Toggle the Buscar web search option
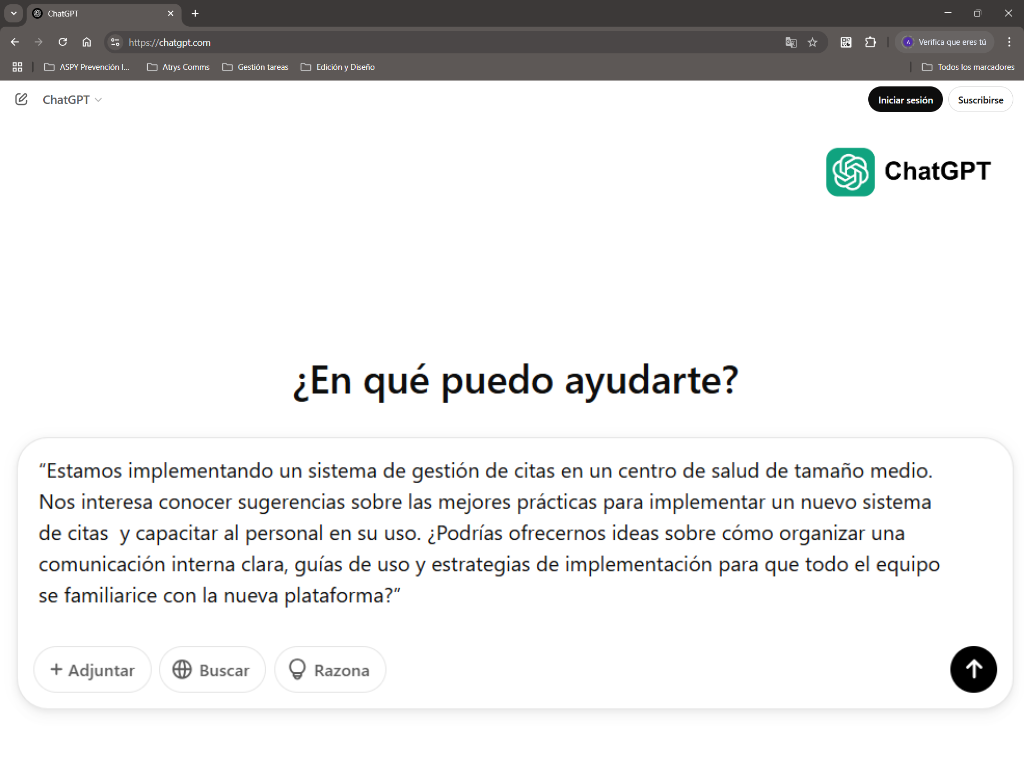1024x768 pixels. click(x=212, y=669)
